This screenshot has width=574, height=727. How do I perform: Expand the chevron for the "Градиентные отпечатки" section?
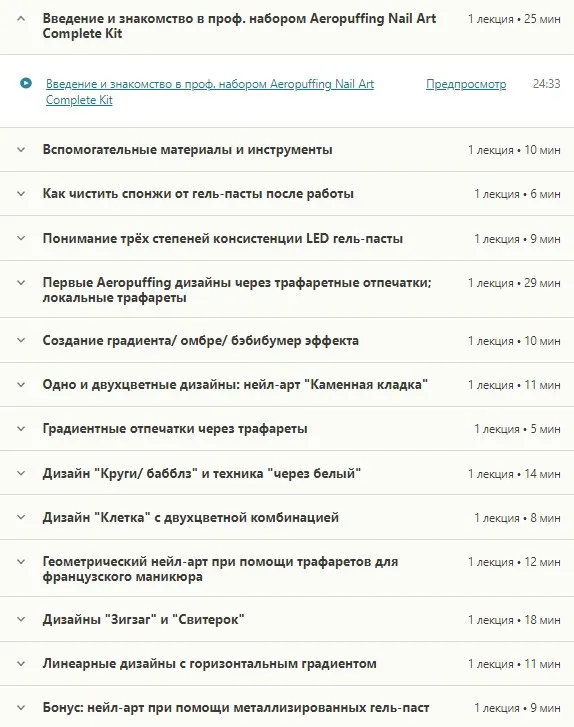(21, 429)
